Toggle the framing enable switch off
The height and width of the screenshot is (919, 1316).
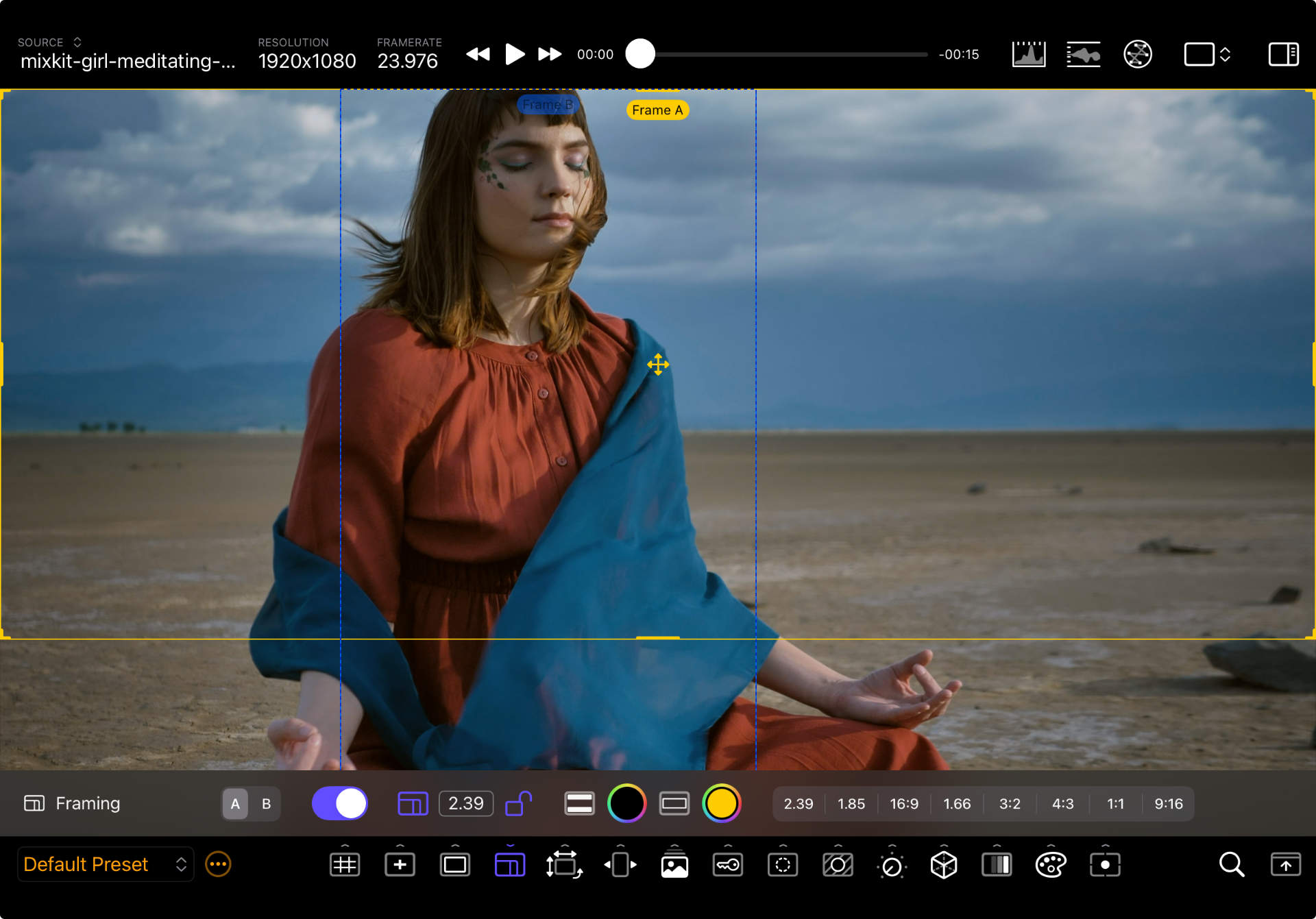pos(340,803)
